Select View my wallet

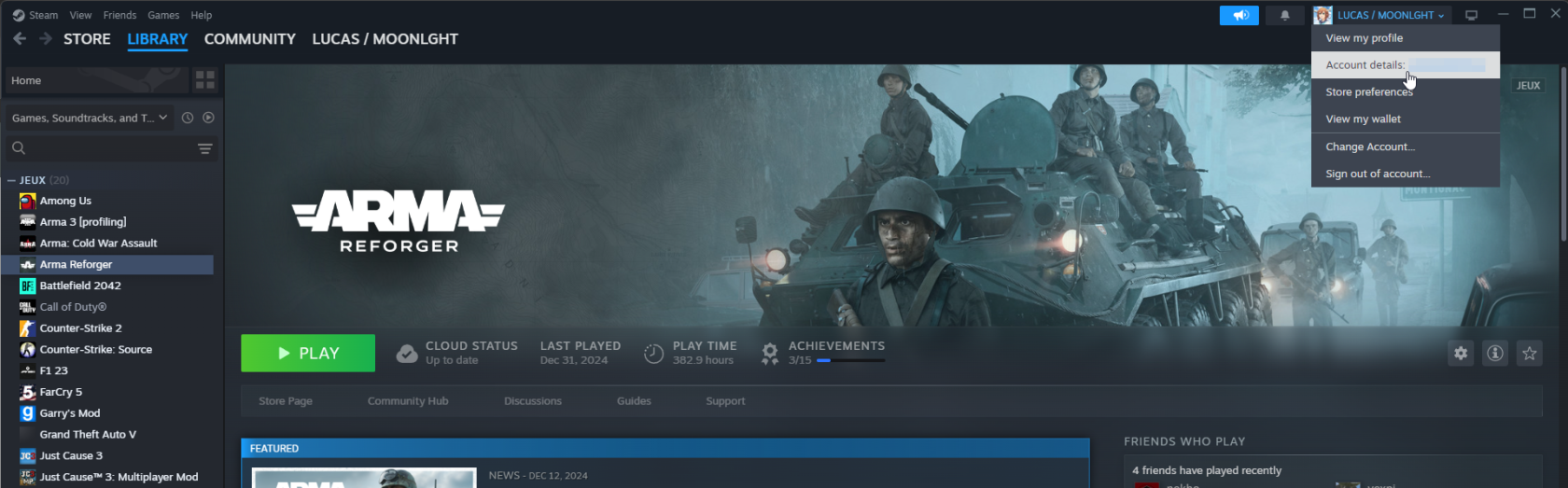[x=1406, y=119]
